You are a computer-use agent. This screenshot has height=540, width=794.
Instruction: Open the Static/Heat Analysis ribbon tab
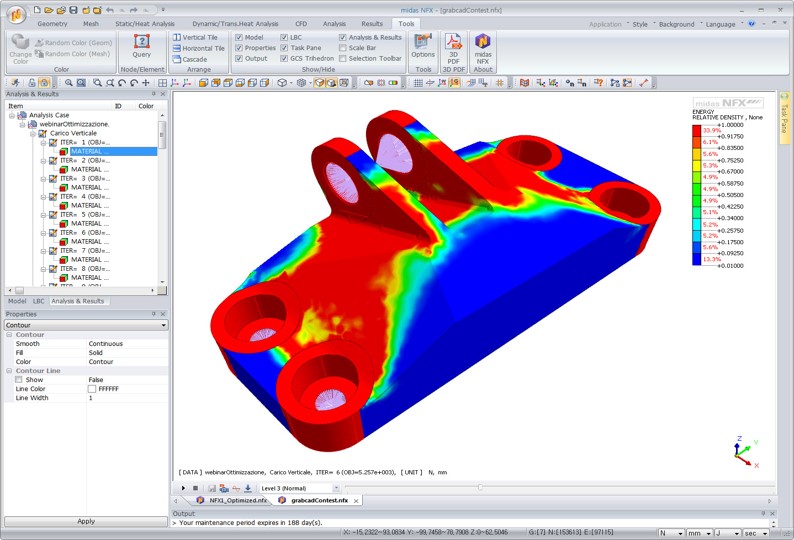coord(145,24)
